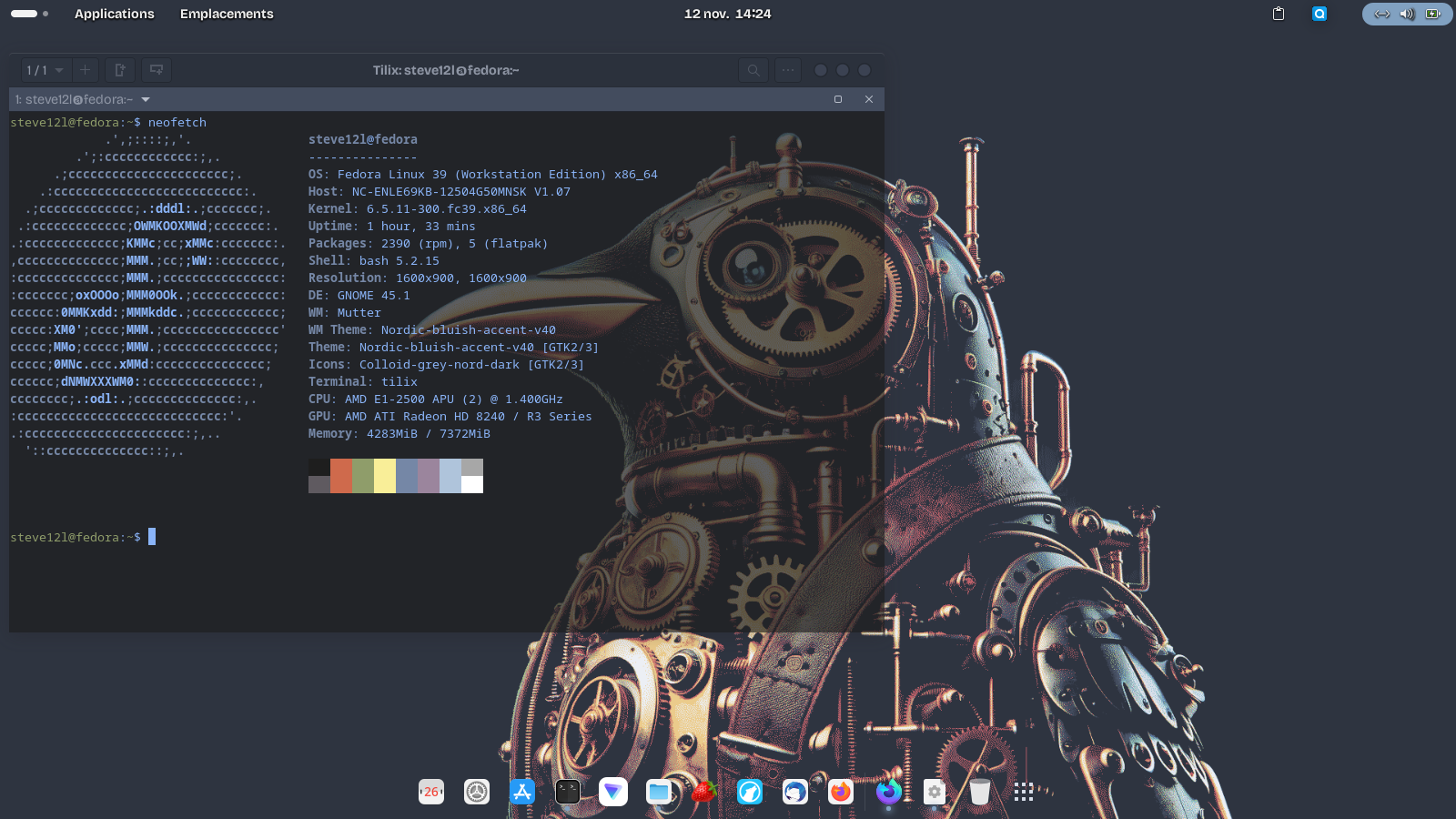Screen dimensions: 1456x819
Task: Click the terminal prompt cursor line
Action: click(x=83, y=537)
